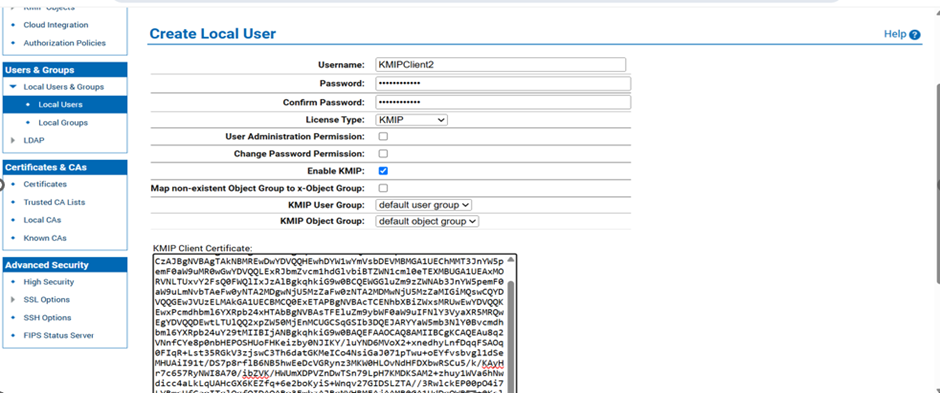Click the Help link text
Image resolution: width=940 pixels, height=393 pixels.
(895, 34)
